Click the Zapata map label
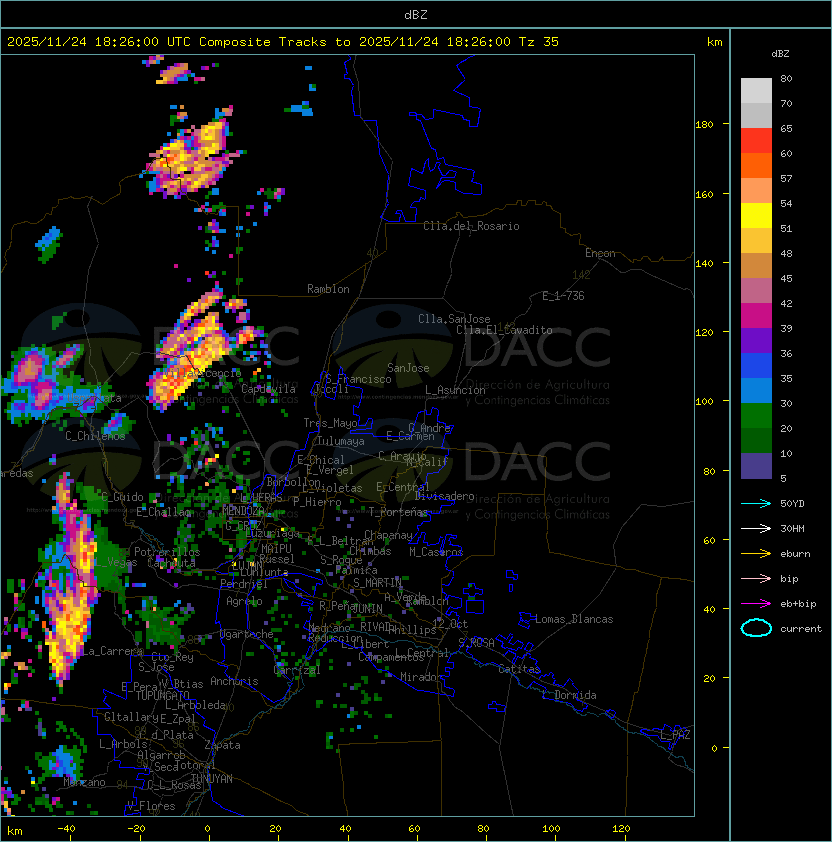Image resolution: width=832 pixels, height=842 pixels. [222, 745]
